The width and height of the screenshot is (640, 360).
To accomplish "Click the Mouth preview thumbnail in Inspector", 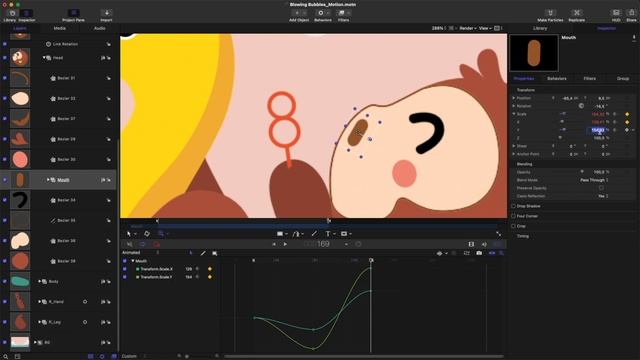I will [x=534, y=53].
